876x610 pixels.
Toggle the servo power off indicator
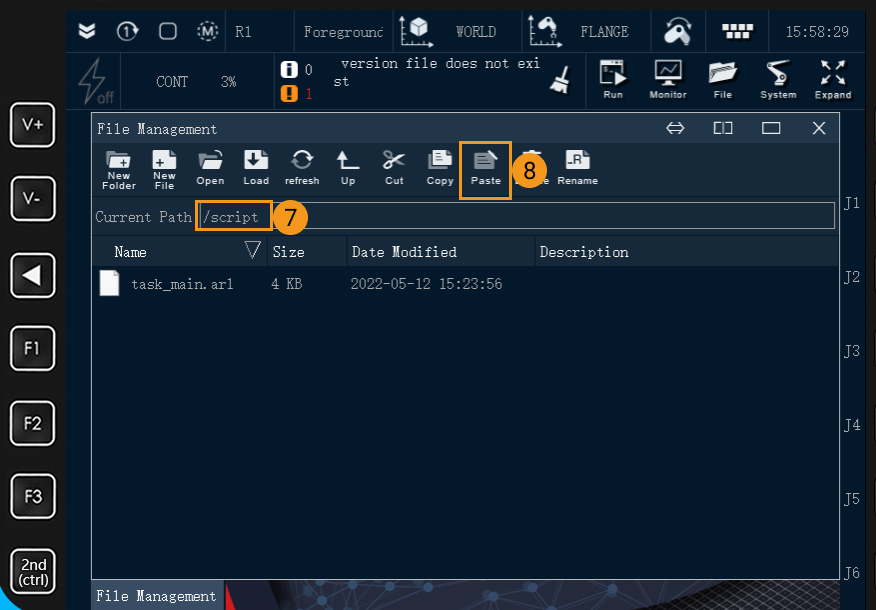pyautogui.click(x=91, y=80)
